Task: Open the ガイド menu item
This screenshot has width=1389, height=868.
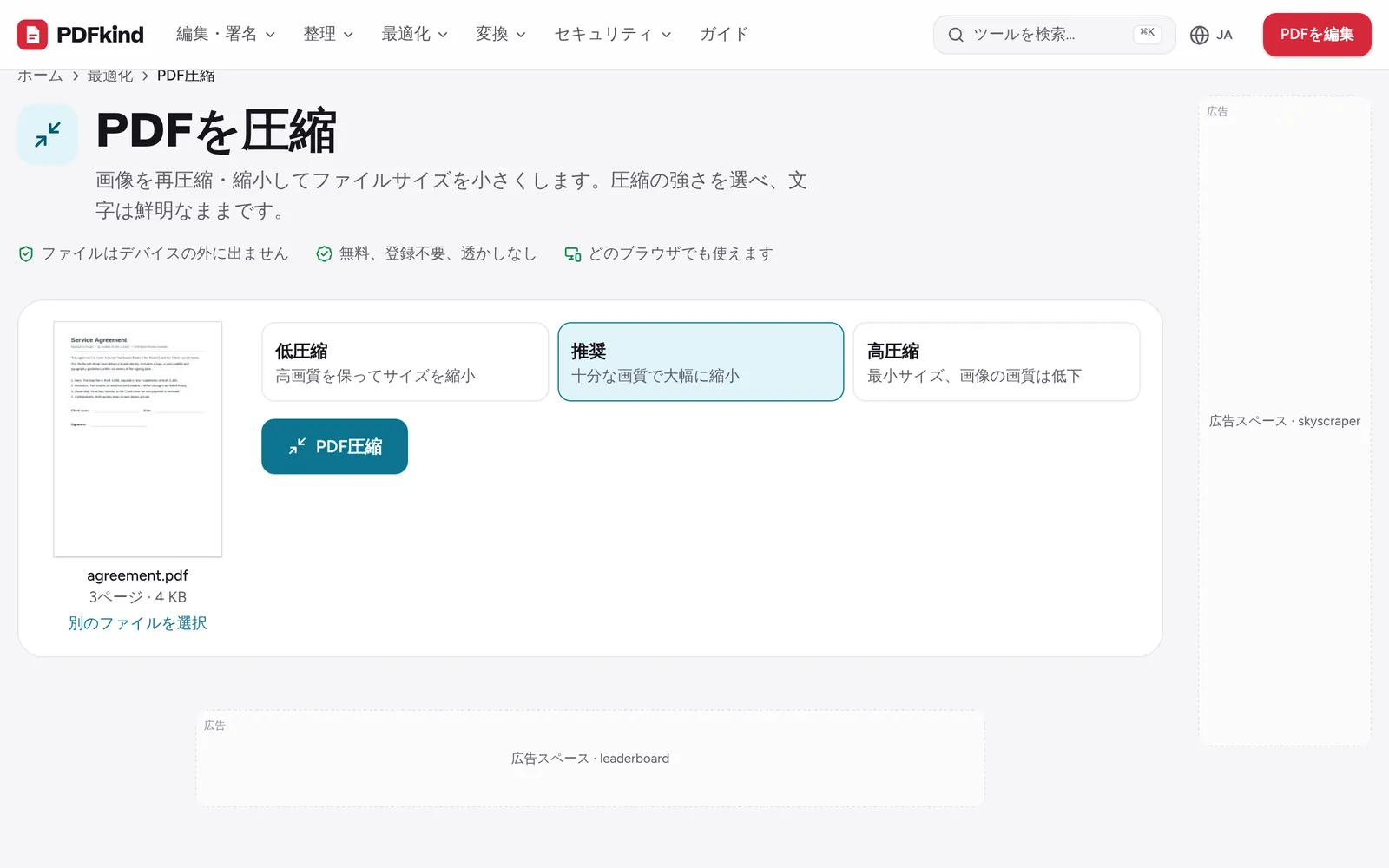Action: pyautogui.click(x=724, y=35)
